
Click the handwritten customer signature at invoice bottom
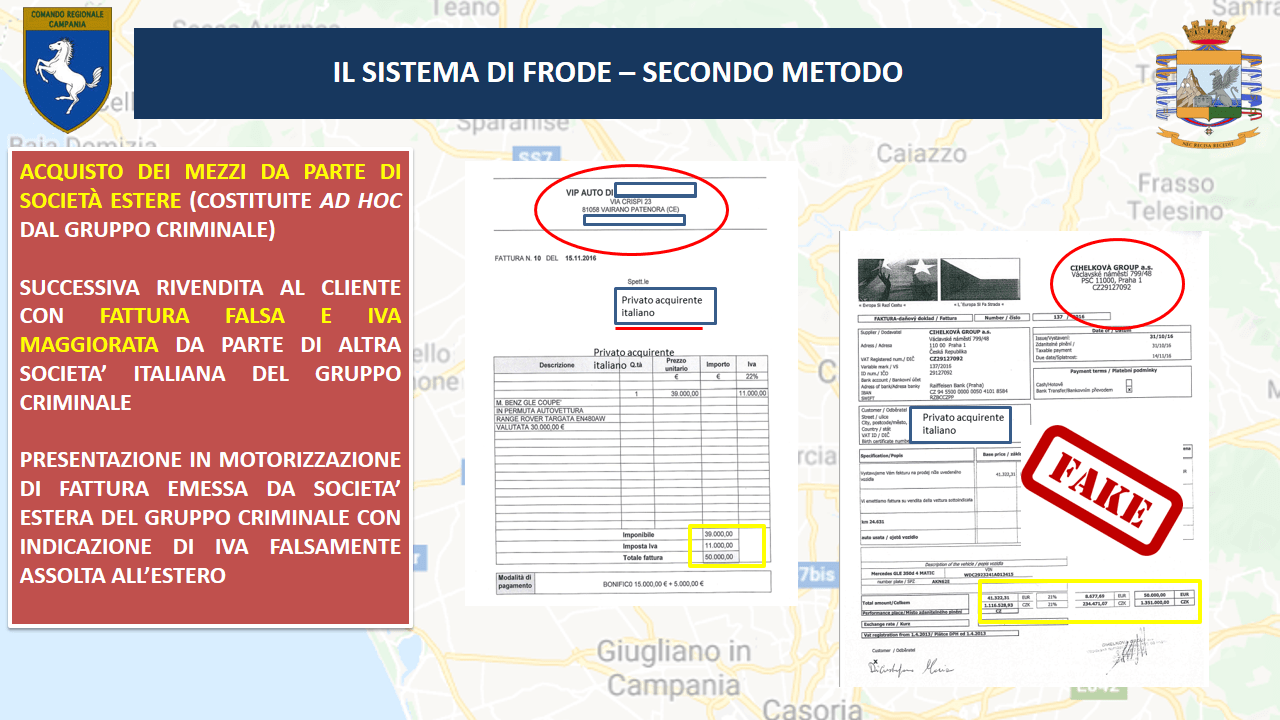point(908,668)
